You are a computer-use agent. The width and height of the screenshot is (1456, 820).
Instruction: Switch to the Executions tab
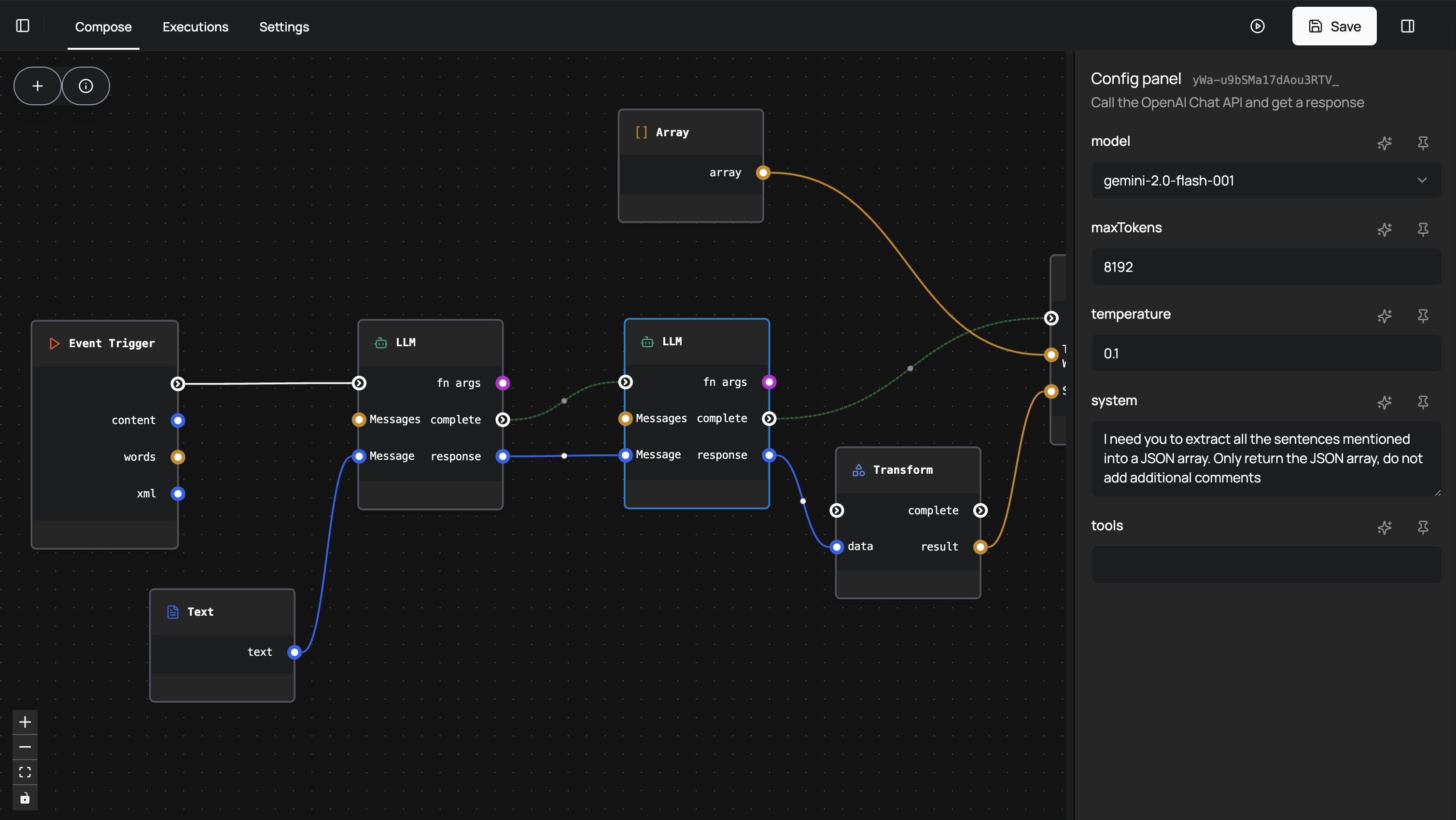click(x=195, y=27)
